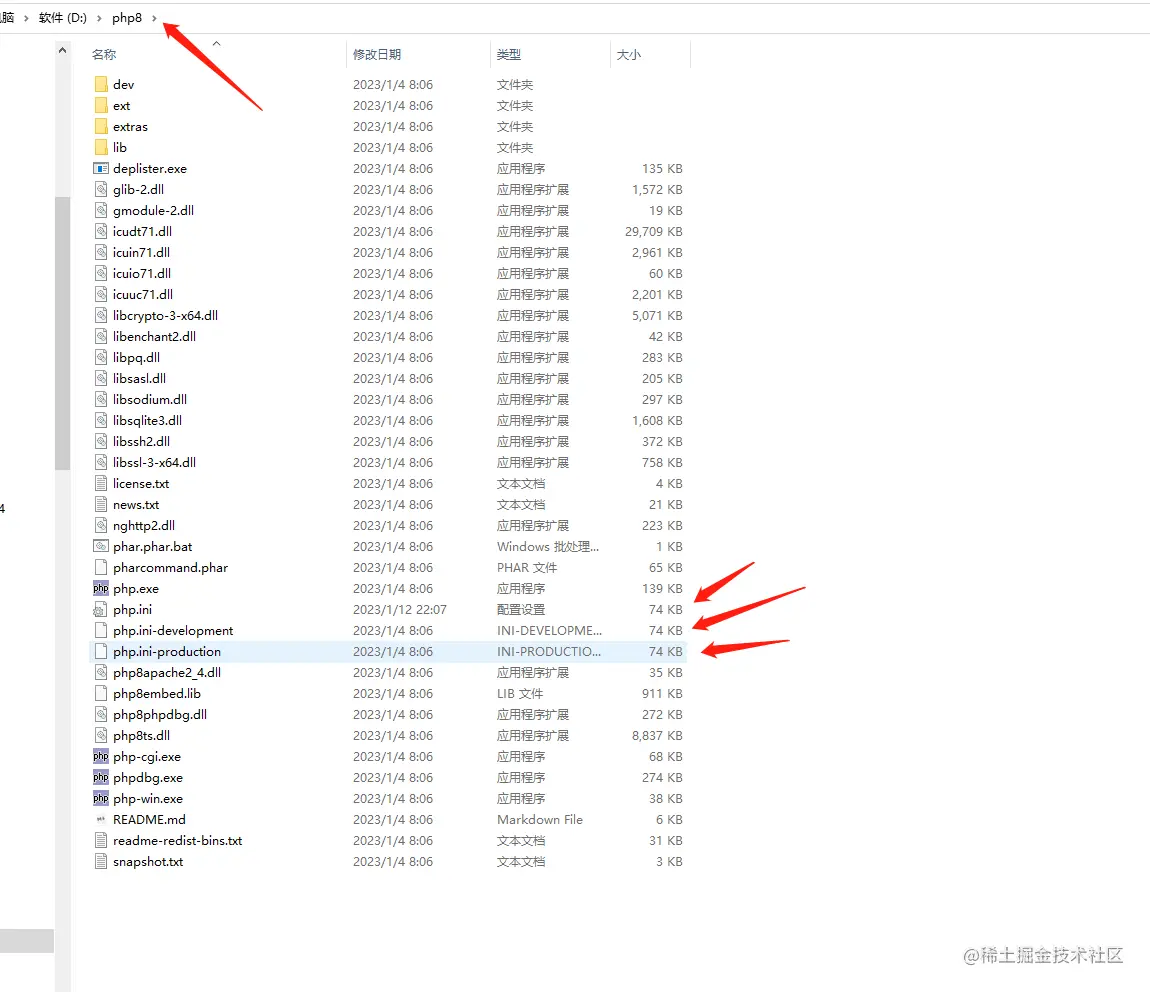Click the Markdown File type cell
The image size is (1150, 992).
[540, 820]
